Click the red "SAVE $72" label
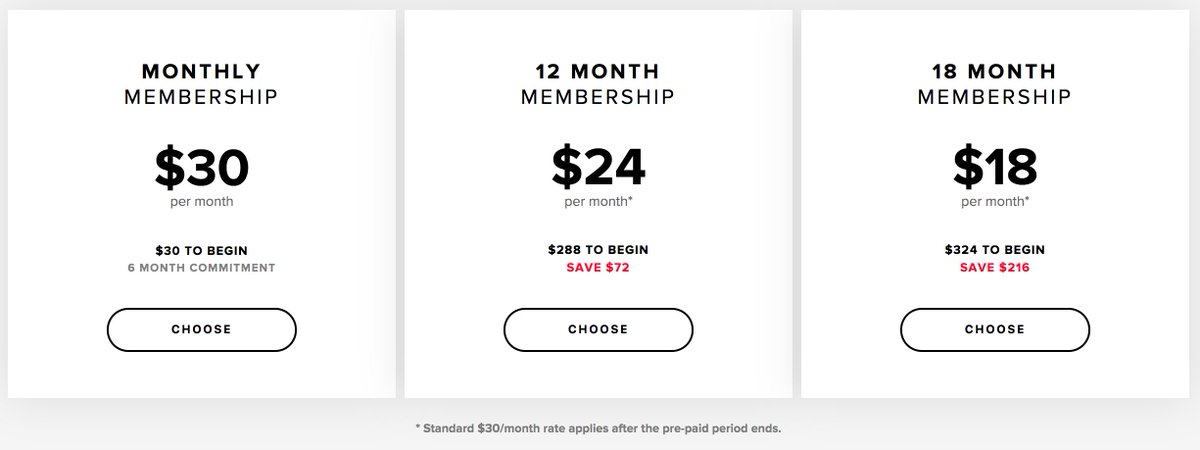Viewport: 1200px width, 450px height. [598, 268]
